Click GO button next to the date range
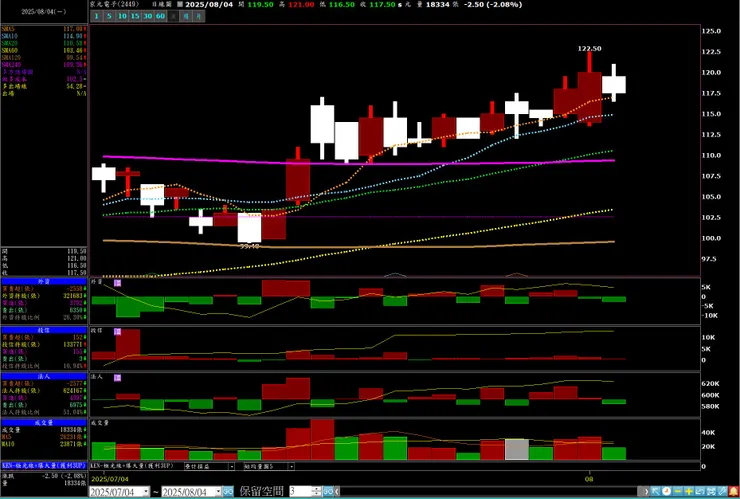This screenshot has height=499, width=740. [x=228, y=491]
